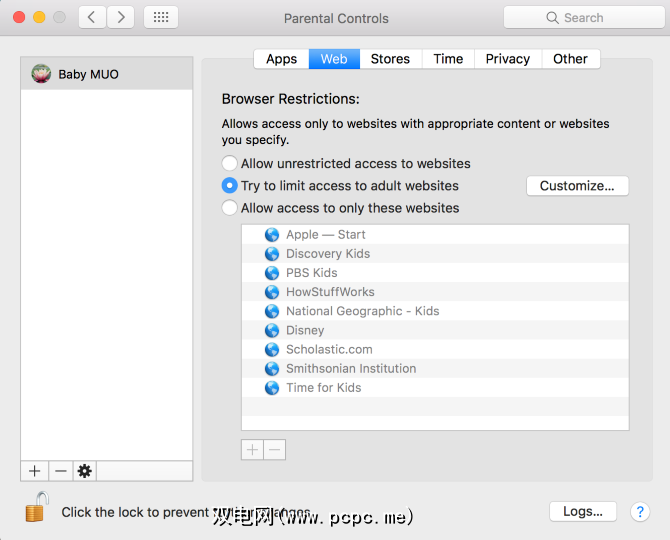This screenshot has height=540, width=670.
Task: Open the Time tab
Action: (x=448, y=59)
